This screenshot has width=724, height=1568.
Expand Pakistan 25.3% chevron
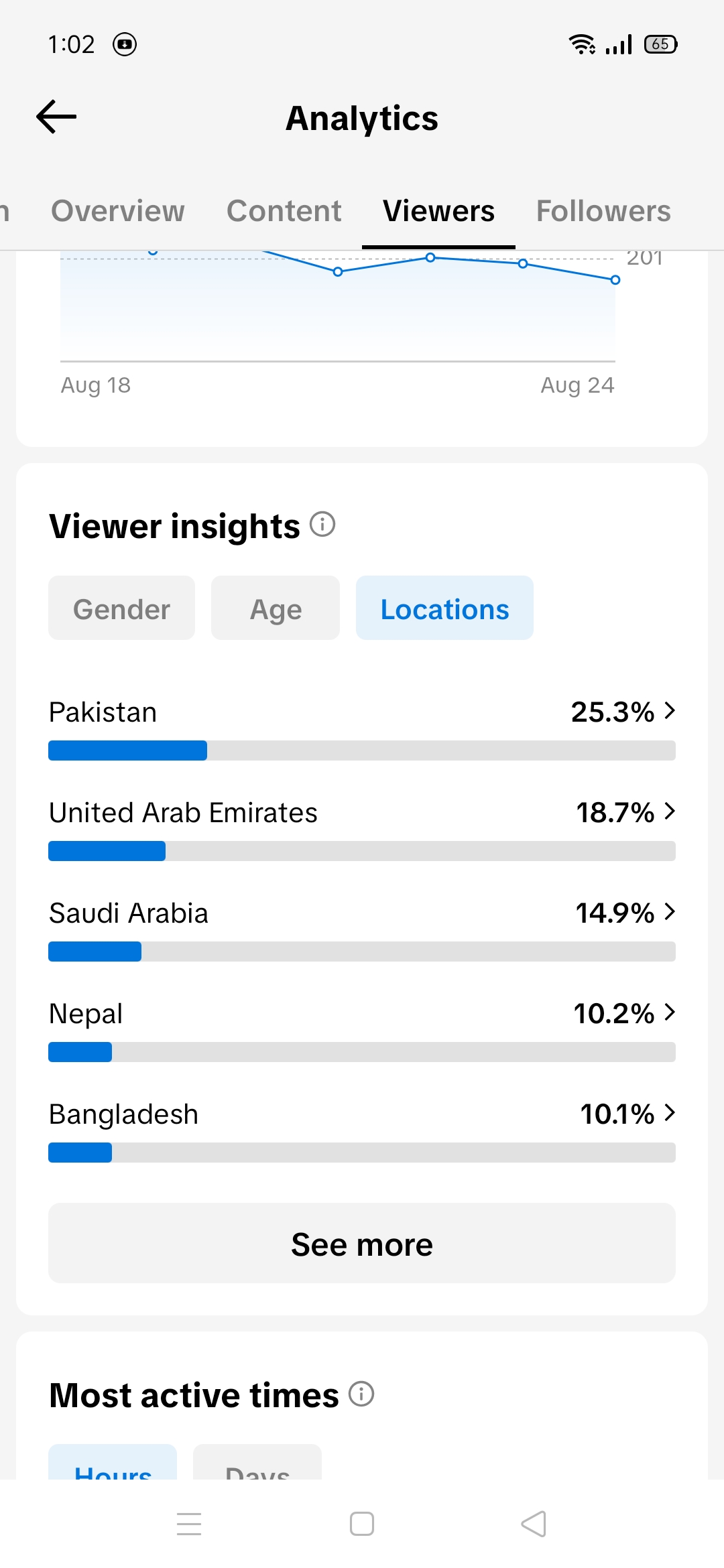pyautogui.click(x=670, y=710)
